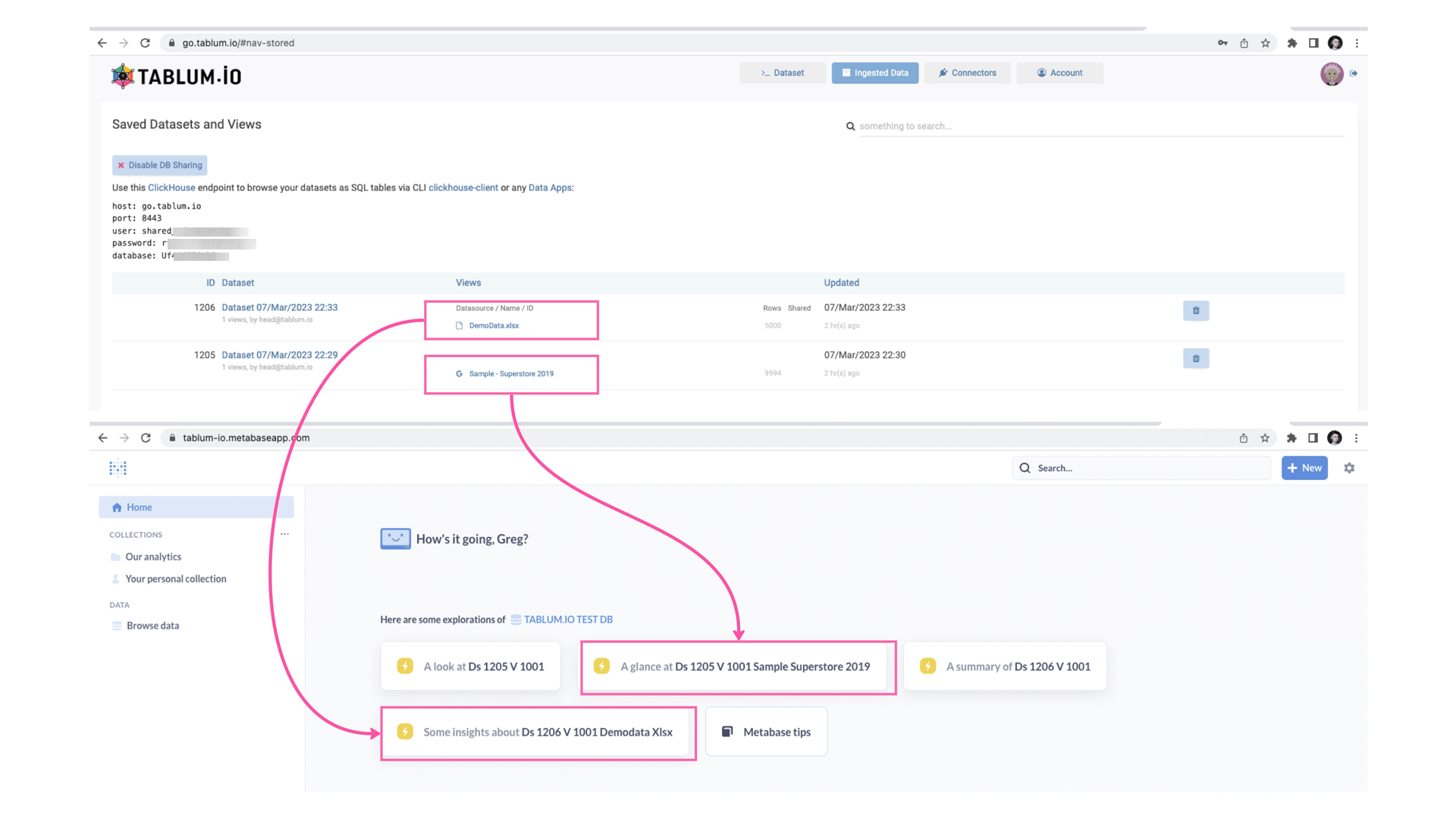
Task: Share the go.tablum.io page
Action: pyautogui.click(x=1244, y=43)
